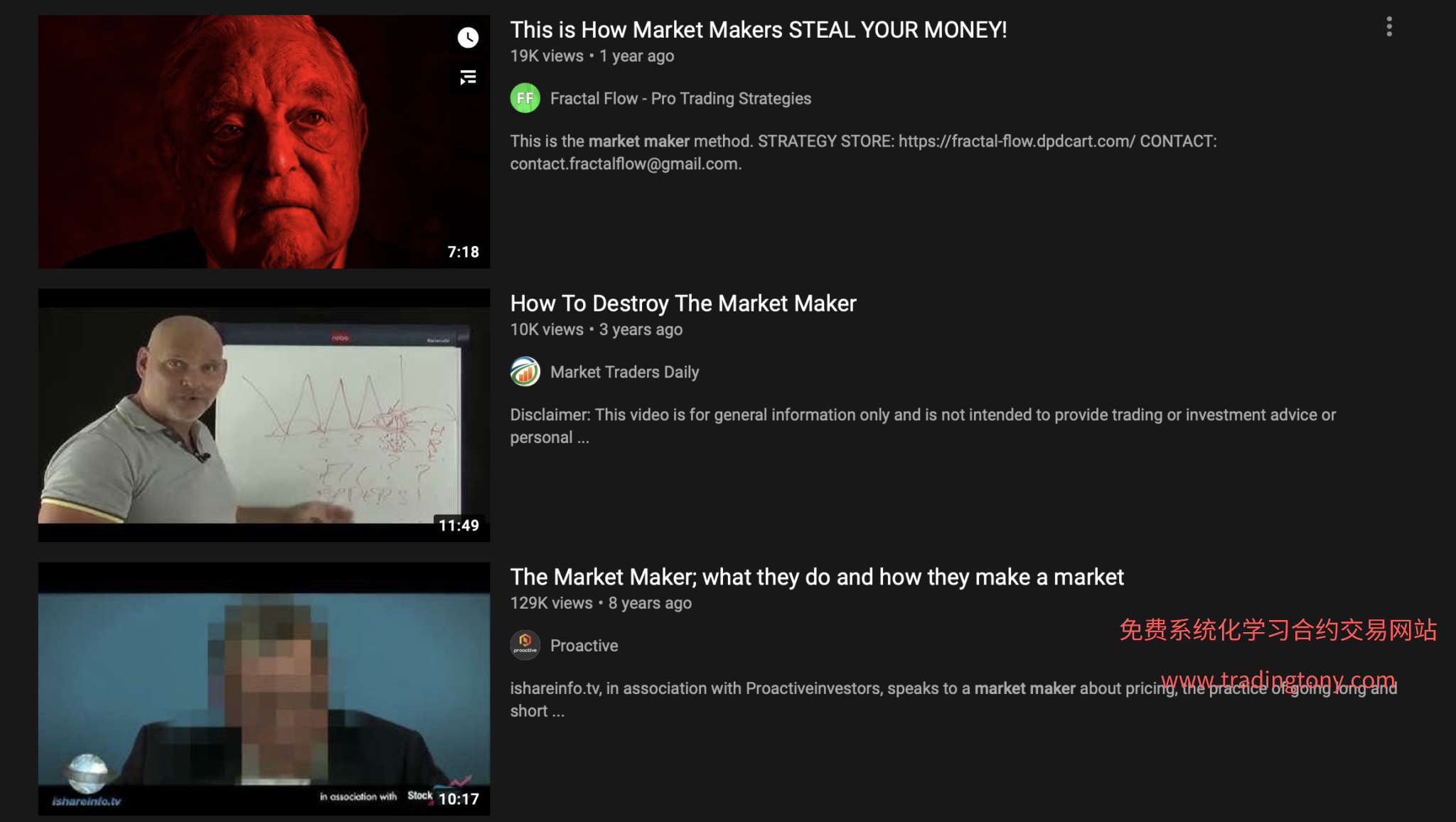Click the Proactive channel avatar
Screen dimensions: 1456x822
coord(525,646)
